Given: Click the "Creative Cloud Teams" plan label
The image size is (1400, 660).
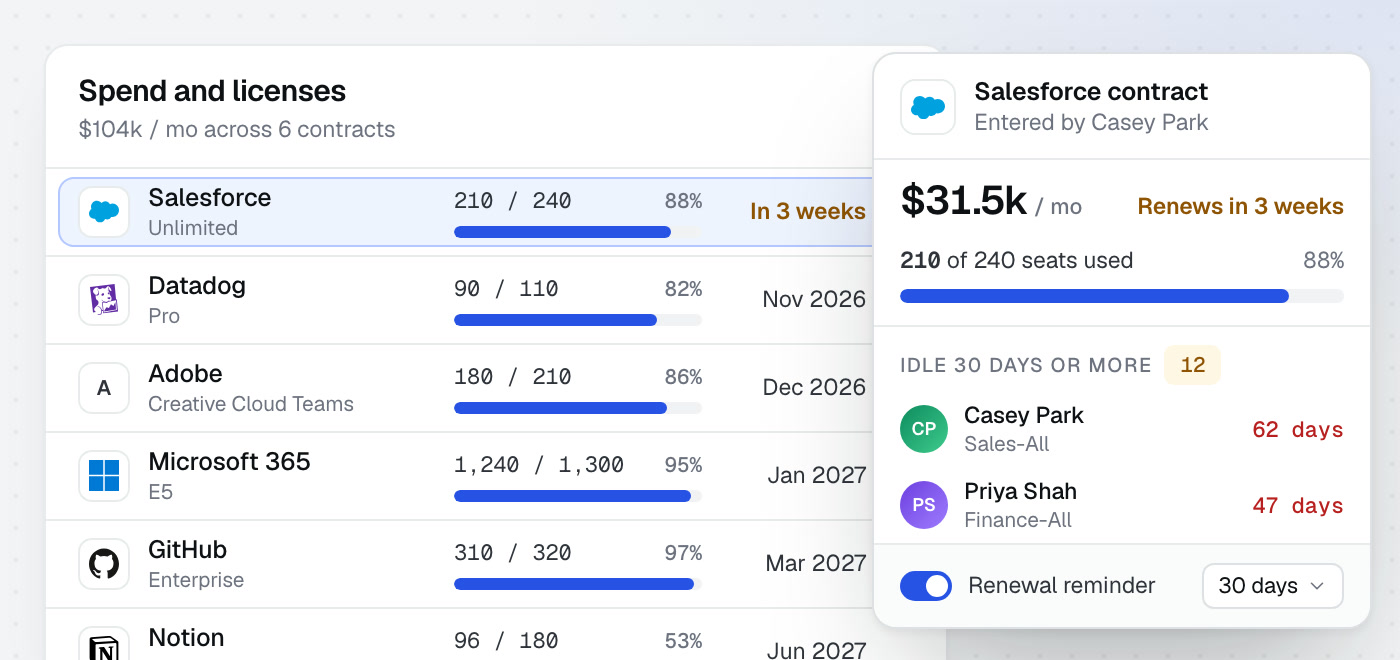Looking at the screenshot, I should (x=251, y=404).
